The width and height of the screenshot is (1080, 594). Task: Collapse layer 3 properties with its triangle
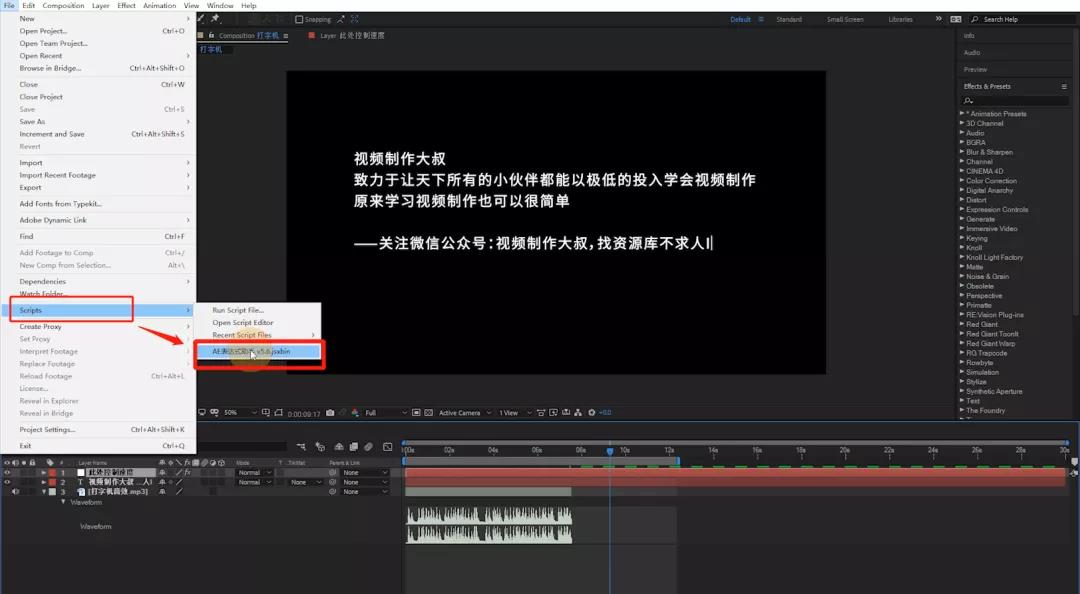pyautogui.click(x=44, y=491)
